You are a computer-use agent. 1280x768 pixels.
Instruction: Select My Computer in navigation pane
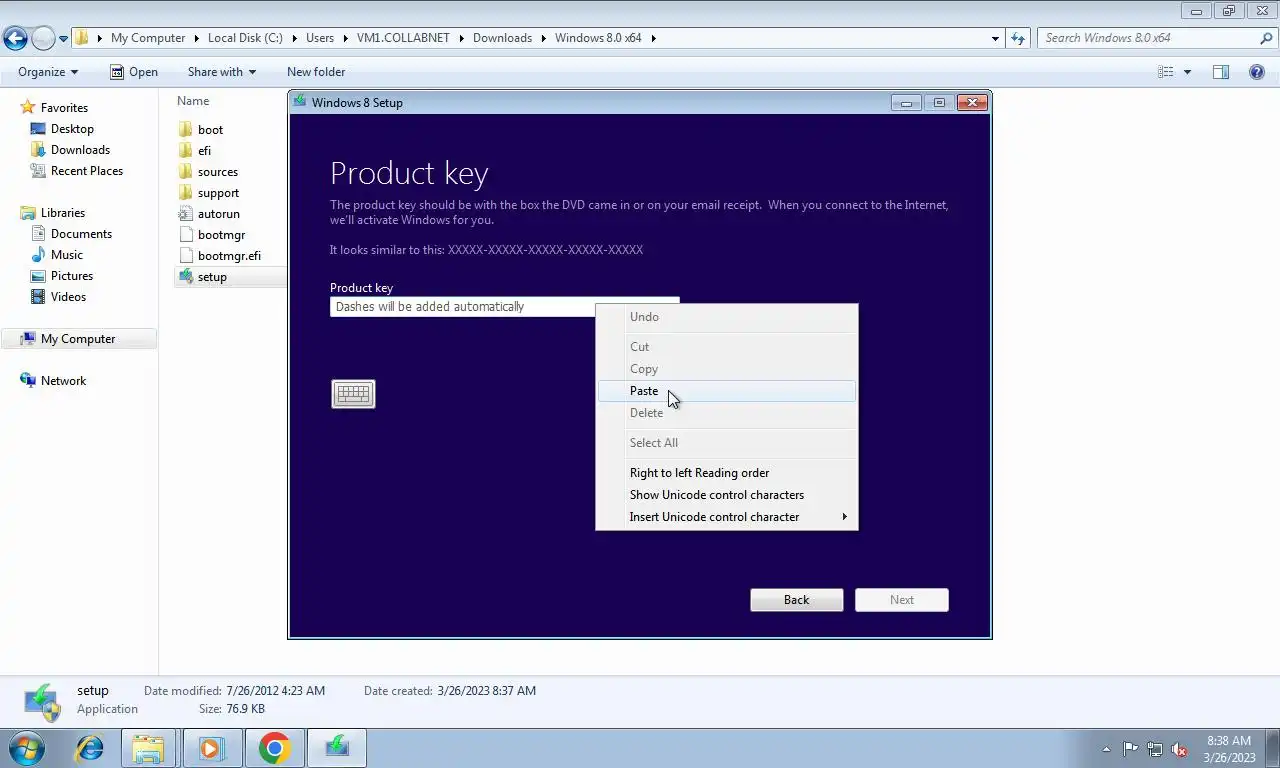coord(78,339)
